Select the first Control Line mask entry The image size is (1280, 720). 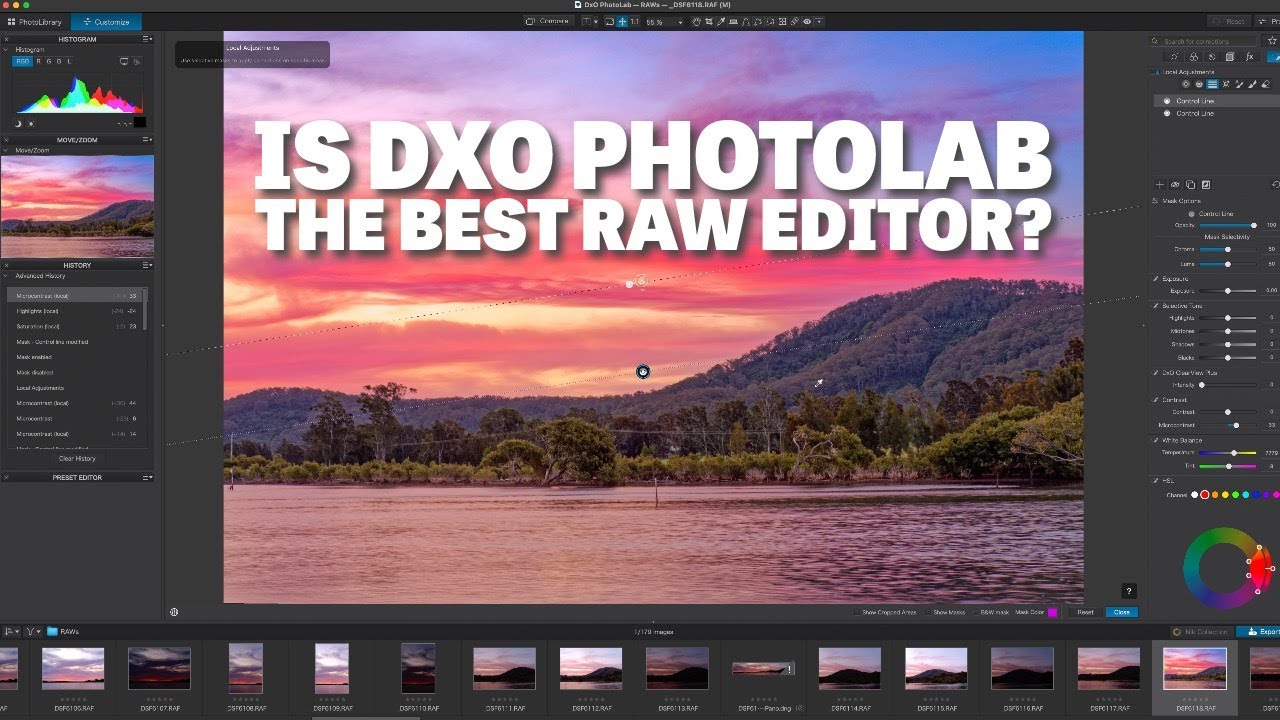[x=1217, y=101]
